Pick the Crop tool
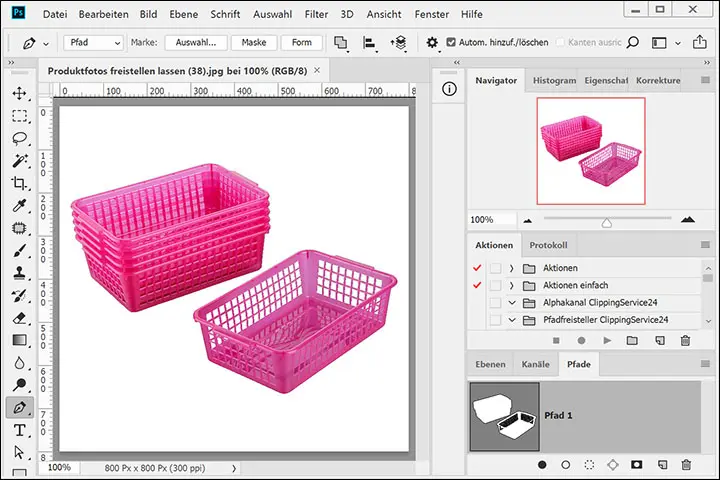The image size is (720, 480). point(19,183)
